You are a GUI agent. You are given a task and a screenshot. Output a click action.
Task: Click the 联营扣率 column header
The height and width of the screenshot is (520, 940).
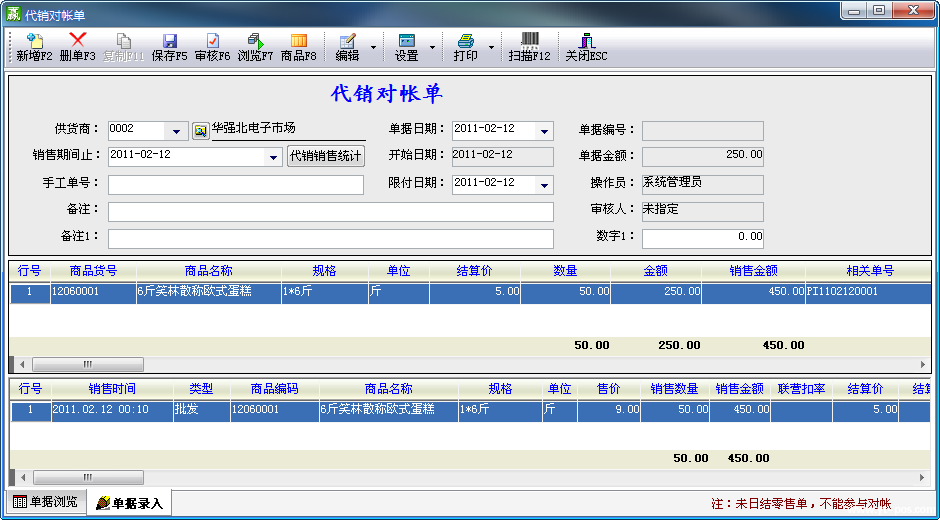pos(802,389)
